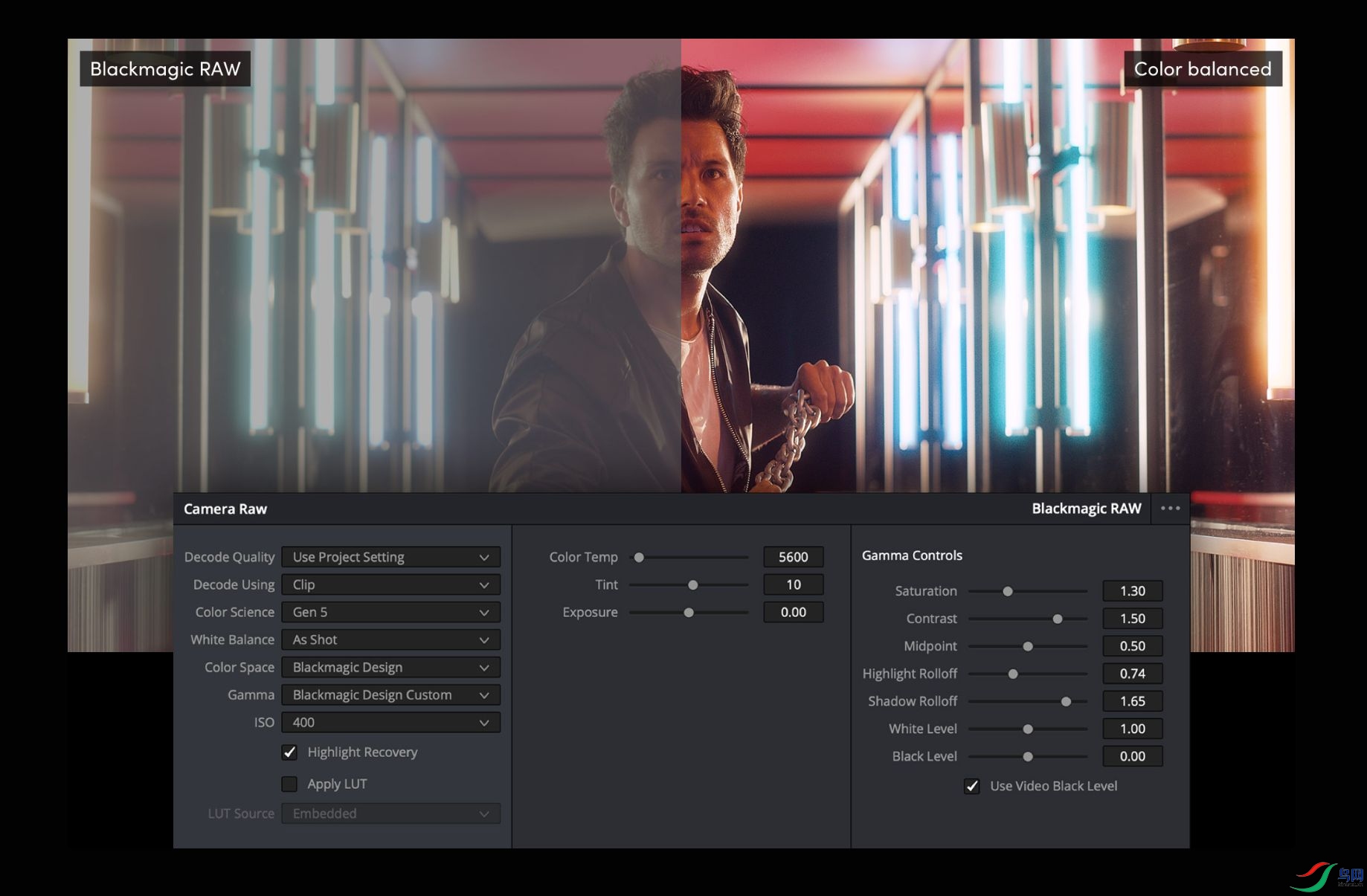
Task: Select the Tint value field showing 10
Action: click(x=794, y=584)
